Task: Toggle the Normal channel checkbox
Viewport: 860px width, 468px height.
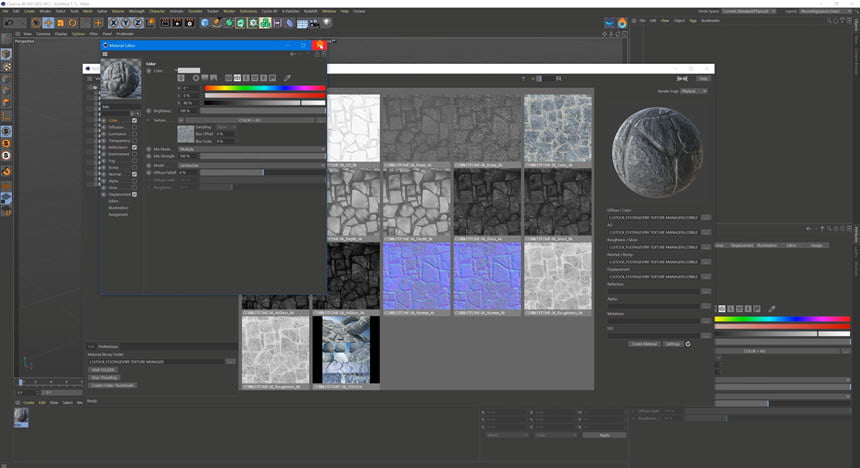Action: [x=134, y=174]
